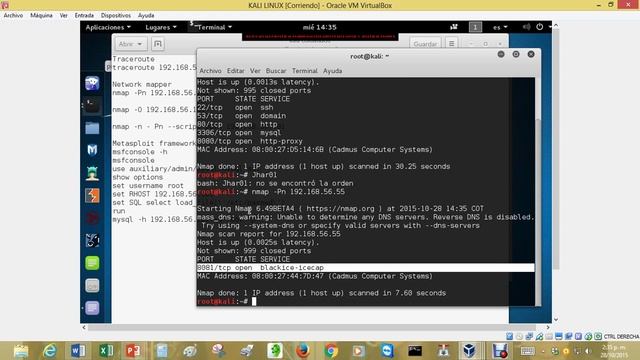Image resolution: width=640 pixels, height=360 pixels.
Task: Click the highlighted 8081/tcp blackice-icecap line
Action: pos(365,268)
